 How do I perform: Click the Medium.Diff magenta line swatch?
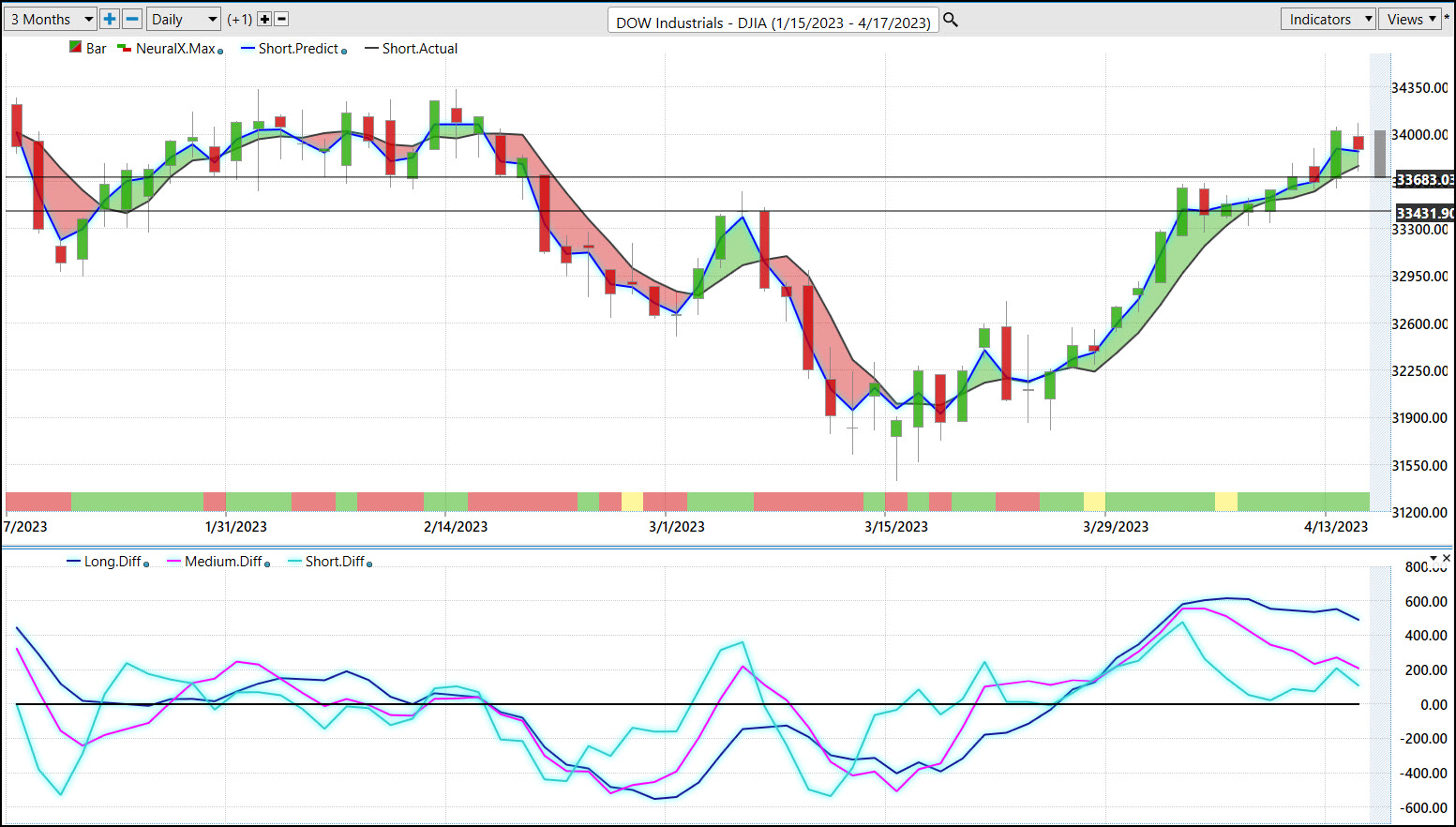pos(174,561)
